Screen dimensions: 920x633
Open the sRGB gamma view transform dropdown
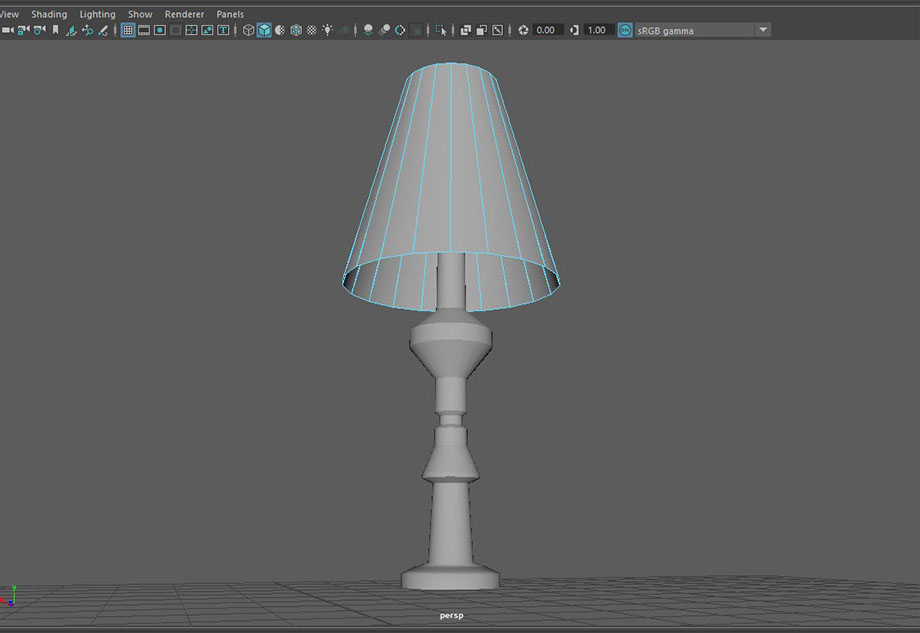point(692,30)
